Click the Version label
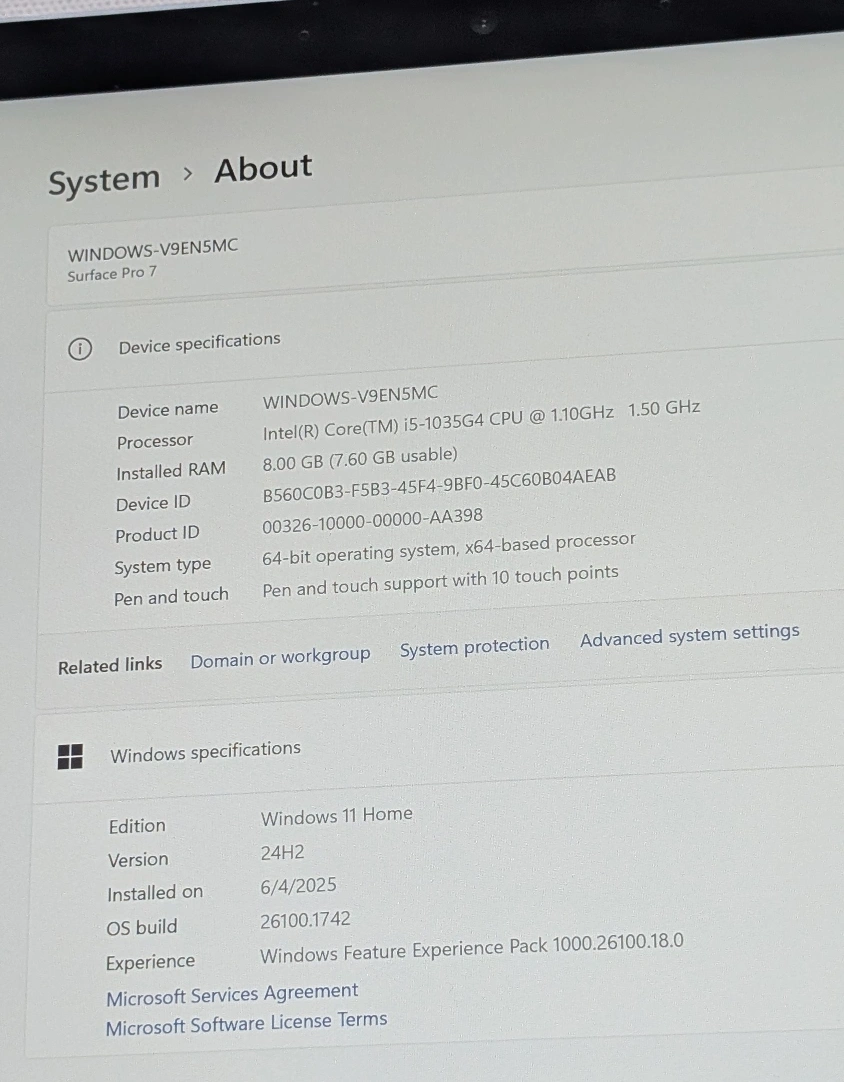Viewport: 844px width, 1082px height. 138,860
